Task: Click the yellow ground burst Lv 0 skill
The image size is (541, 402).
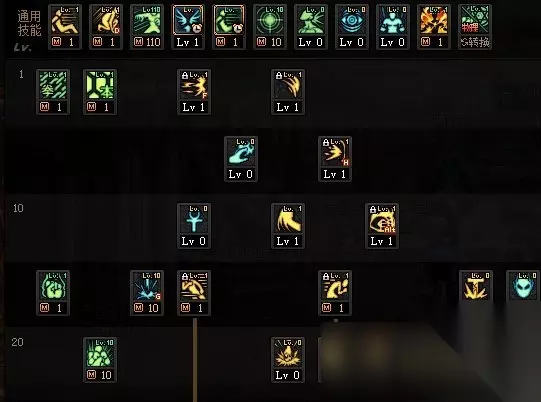Action: pyautogui.click(x=288, y=360)
